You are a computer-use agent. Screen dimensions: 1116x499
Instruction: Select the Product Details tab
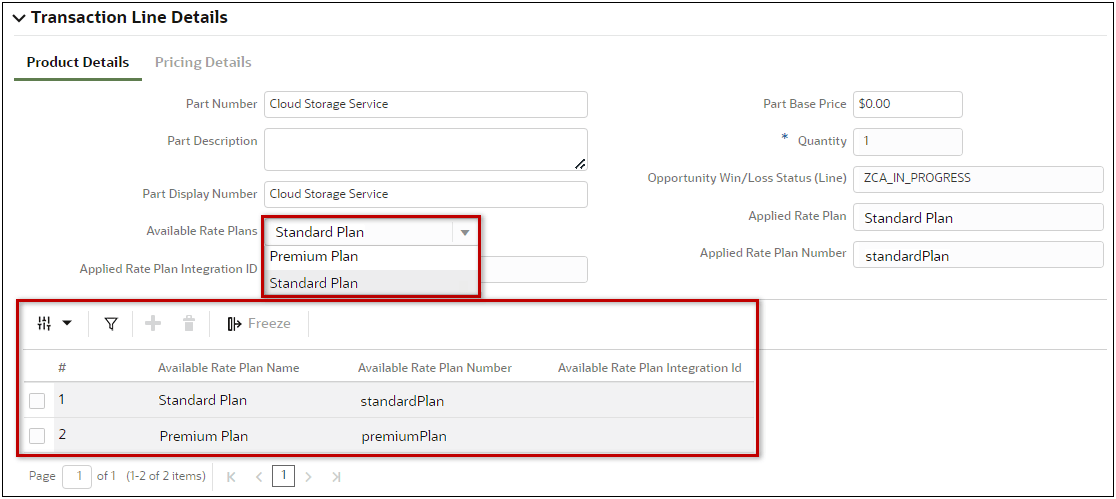point(78,62)
